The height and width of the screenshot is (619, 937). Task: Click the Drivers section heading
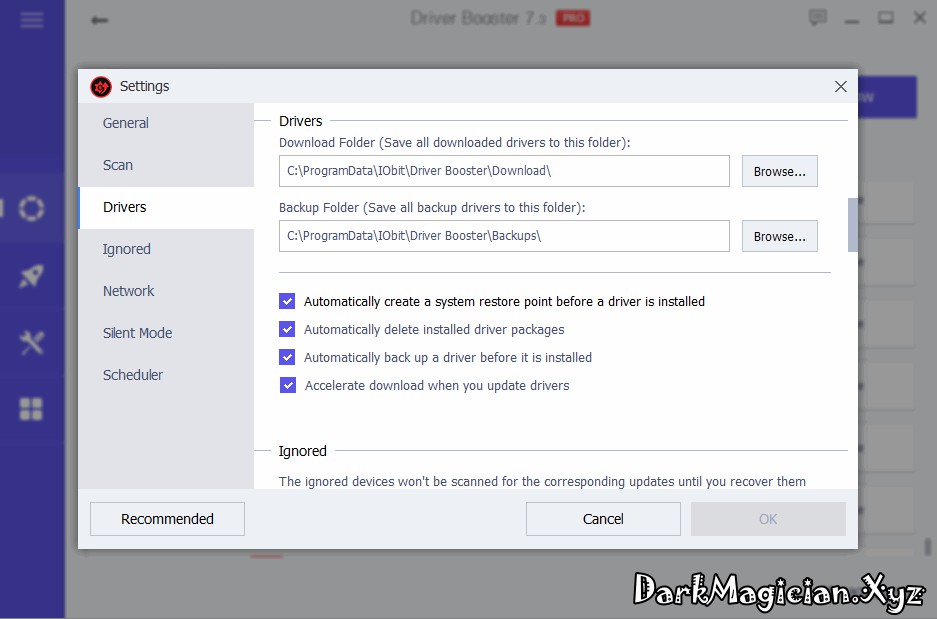301,121
